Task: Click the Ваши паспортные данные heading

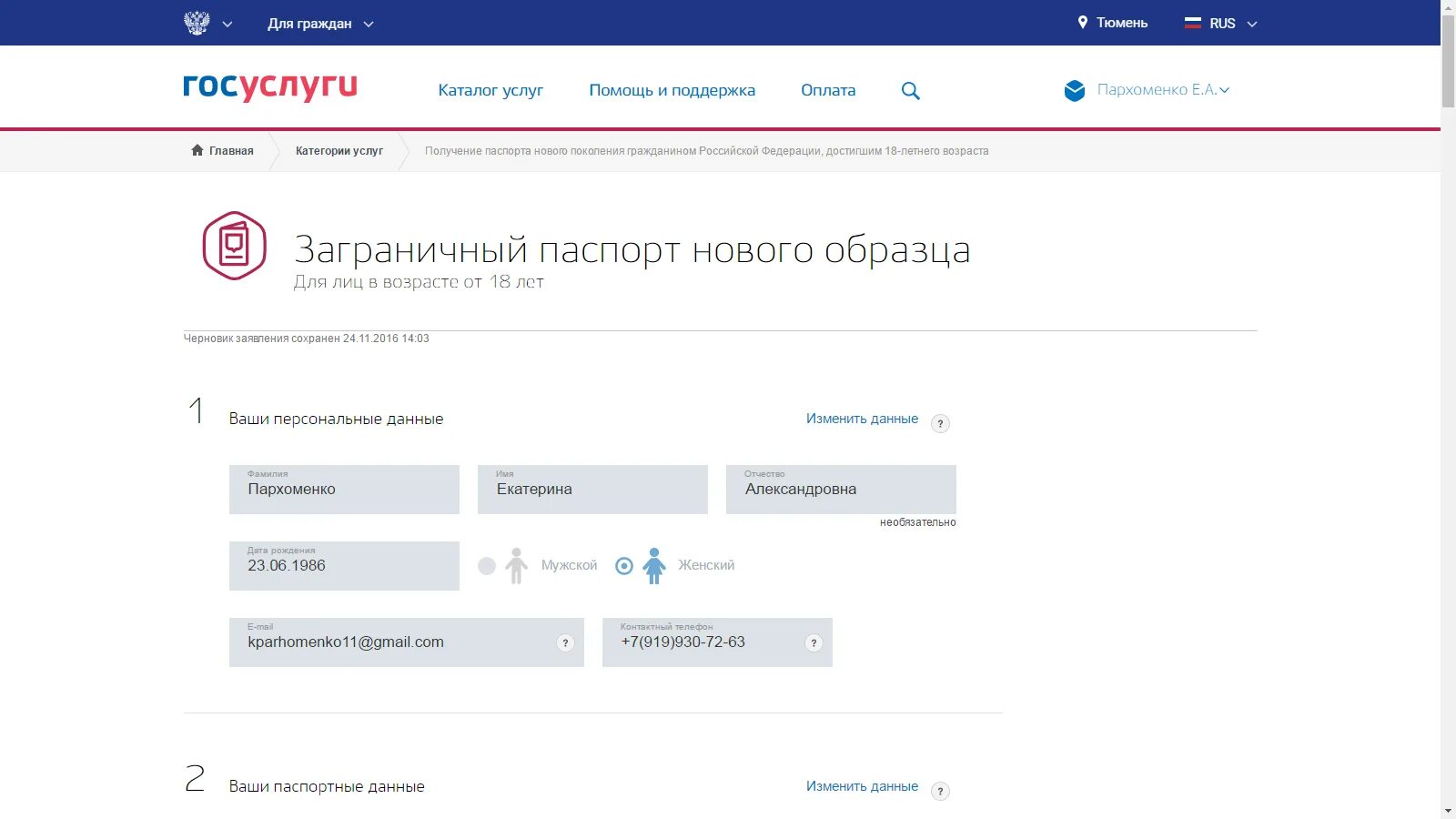Action: click(327, 786)
